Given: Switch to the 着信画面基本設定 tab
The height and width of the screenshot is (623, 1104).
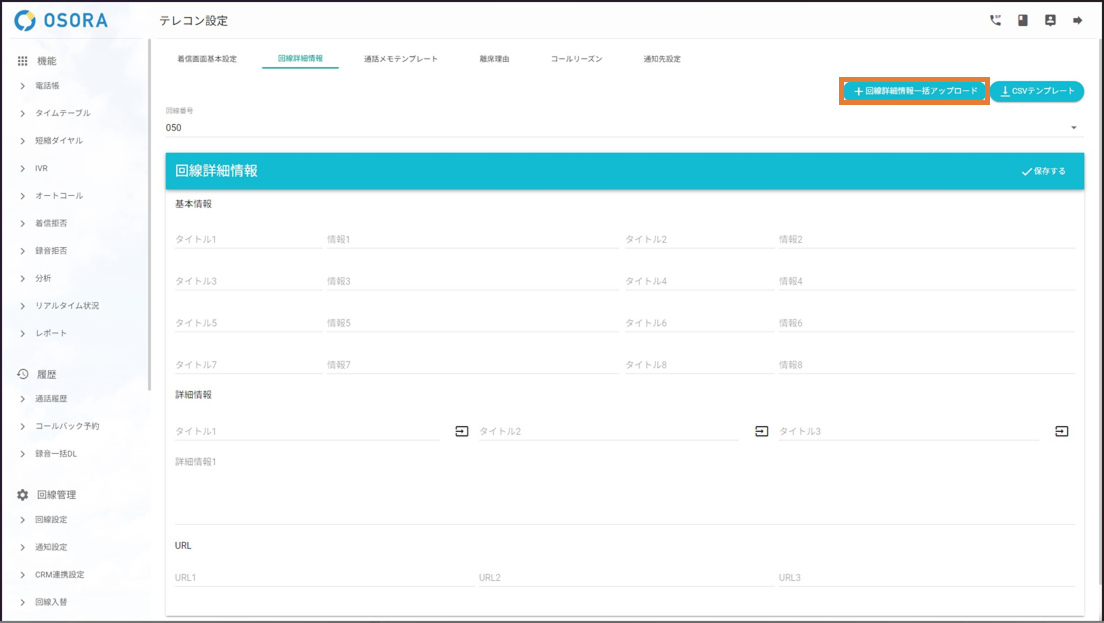Looking at the screenshot, I should pyautogui.click(x=207, y=59).
